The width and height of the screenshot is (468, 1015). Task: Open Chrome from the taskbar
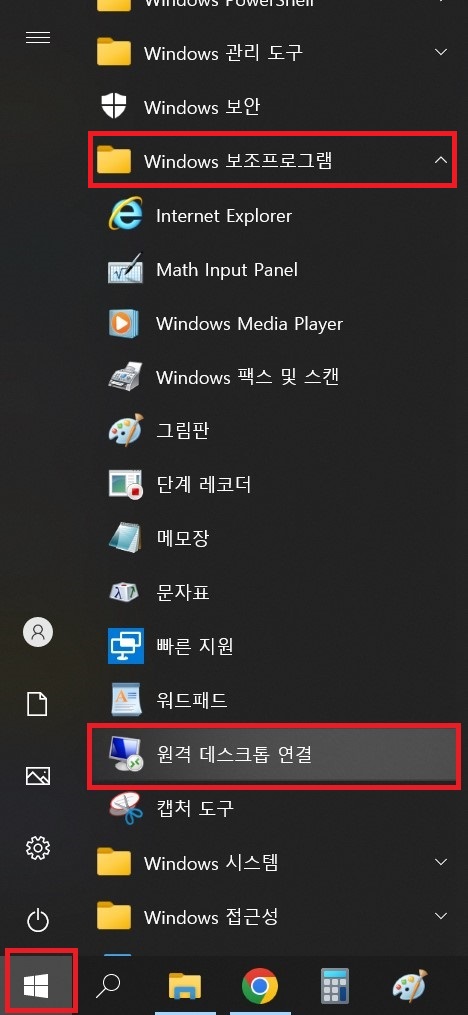pos(260,986)
